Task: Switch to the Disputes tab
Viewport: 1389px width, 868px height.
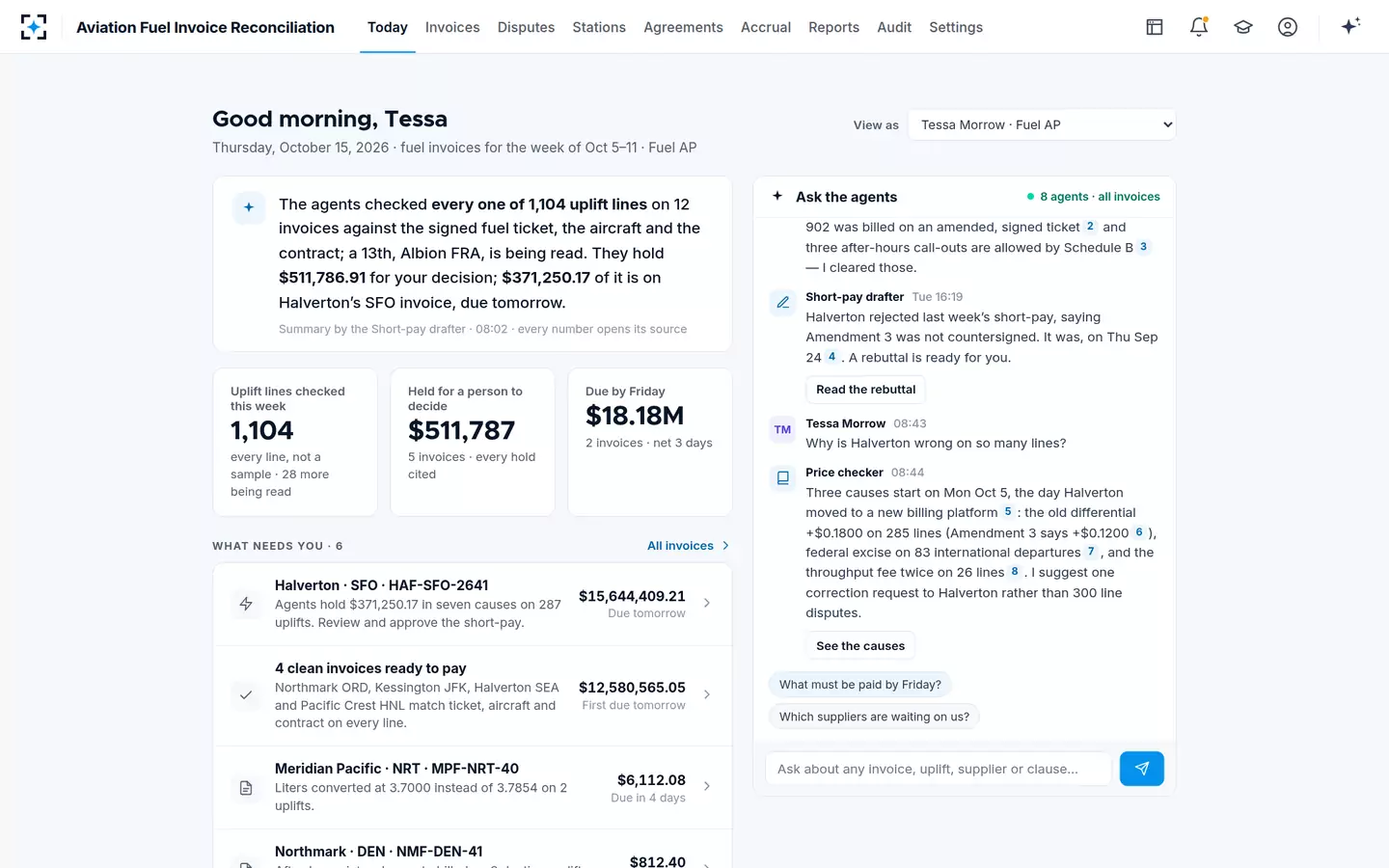Action: 526,27
